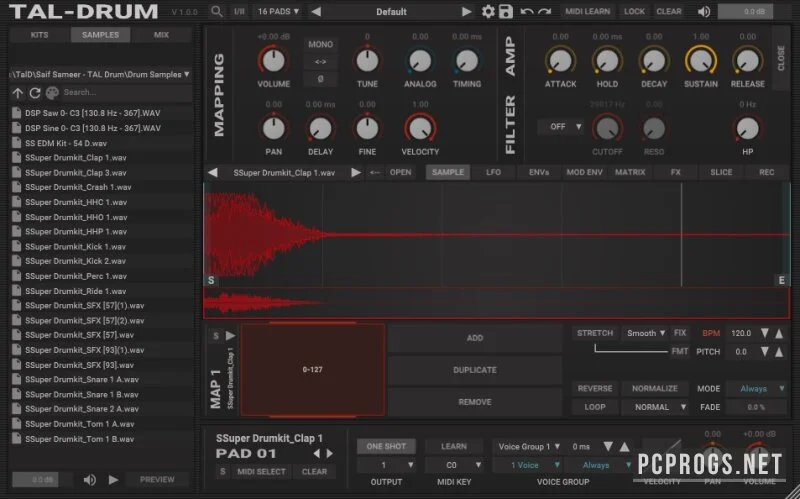The width and height of the screenshot is (800, 499).
Task: Select DSP Saw 0- C3 sample file
Action: click(101, 113)
